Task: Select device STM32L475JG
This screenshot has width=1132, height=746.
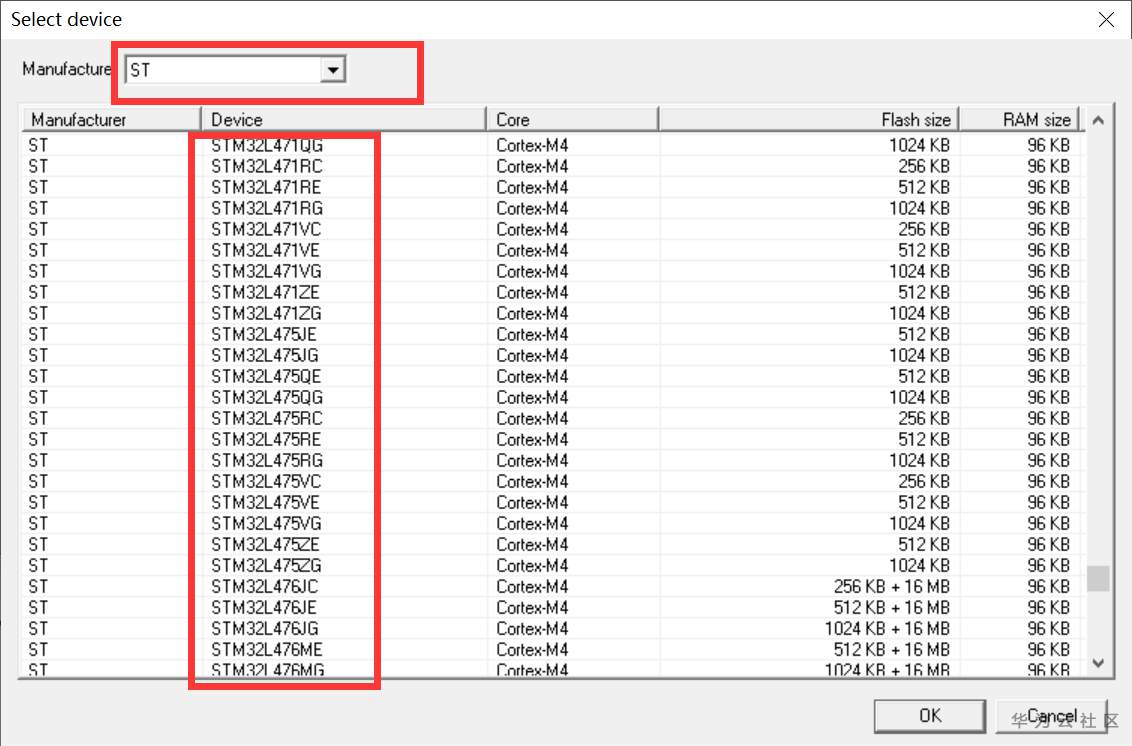Action: coord(265,355)
